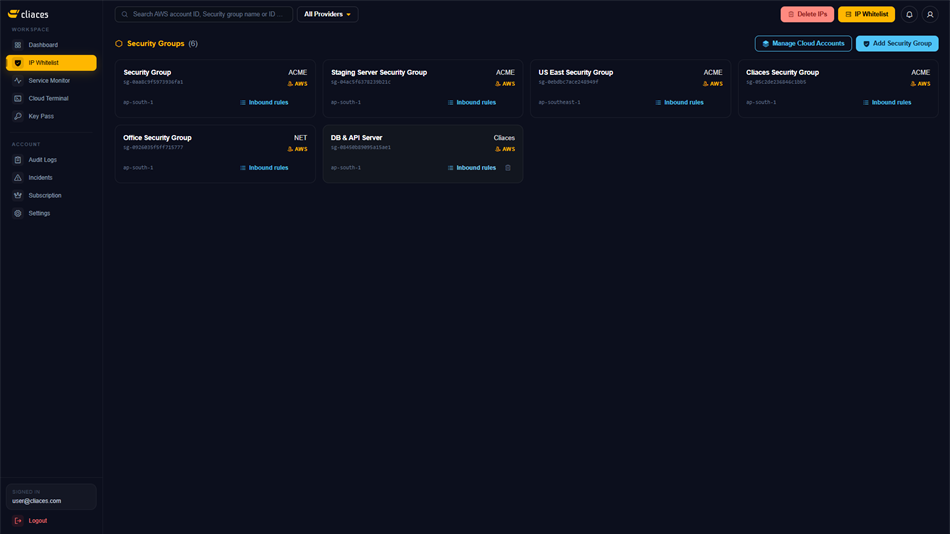Click the Subscription crown icon

(18, 195)
